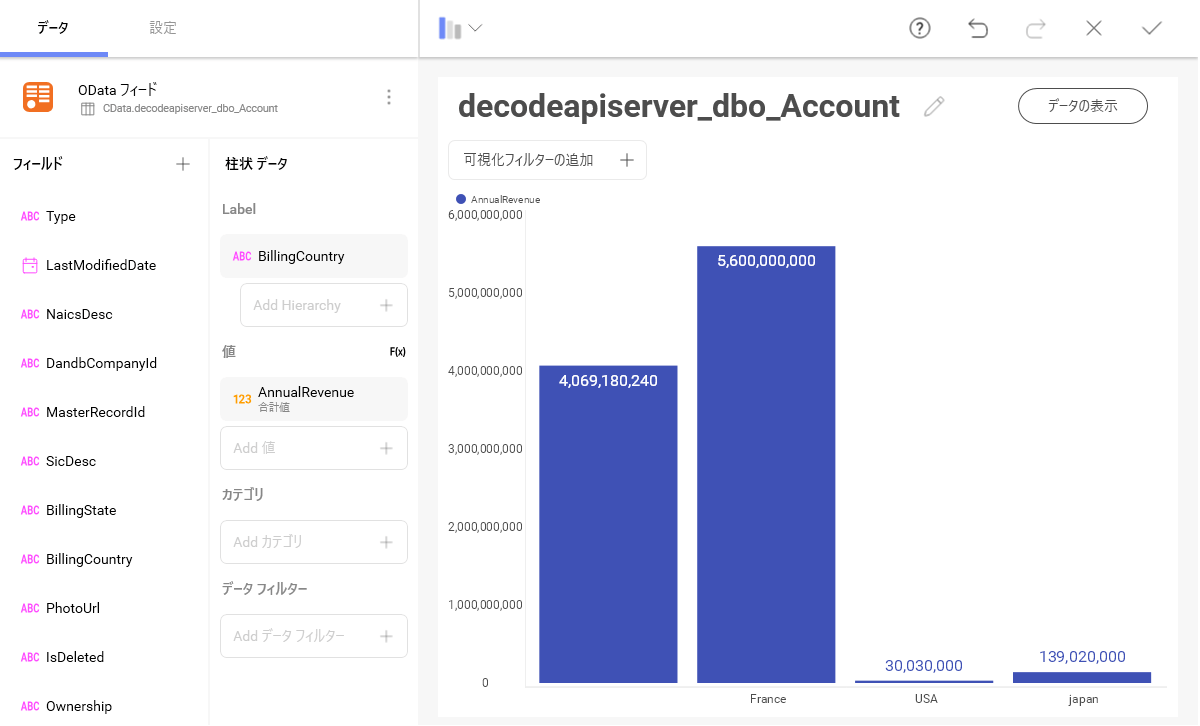Image resolution: width=1200 pixels, height=726 pixels.
Task: Select the LastModifiedDate field
Action: tap(100, 265)
